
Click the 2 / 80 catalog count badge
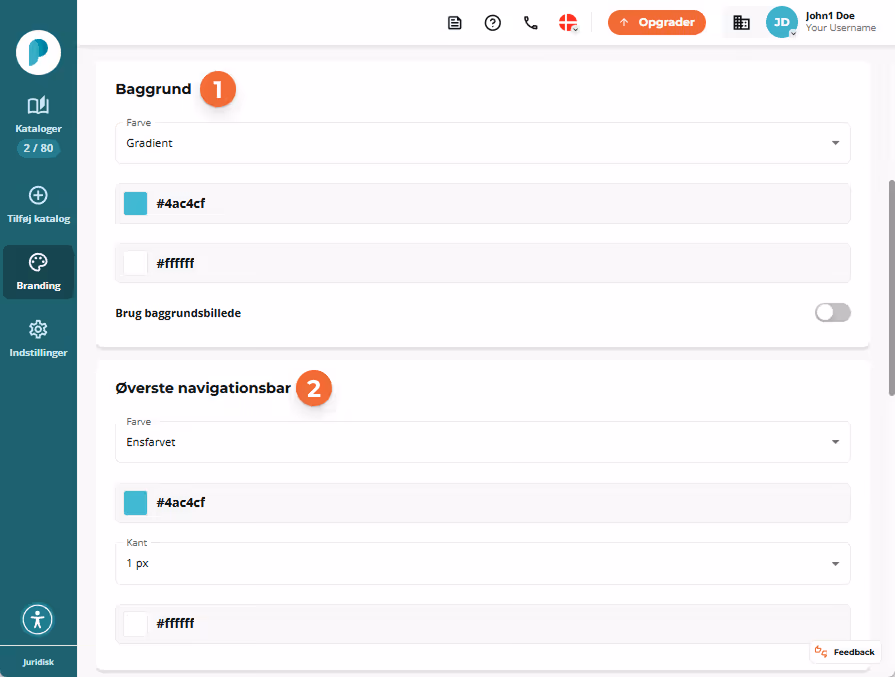point(38,148)
